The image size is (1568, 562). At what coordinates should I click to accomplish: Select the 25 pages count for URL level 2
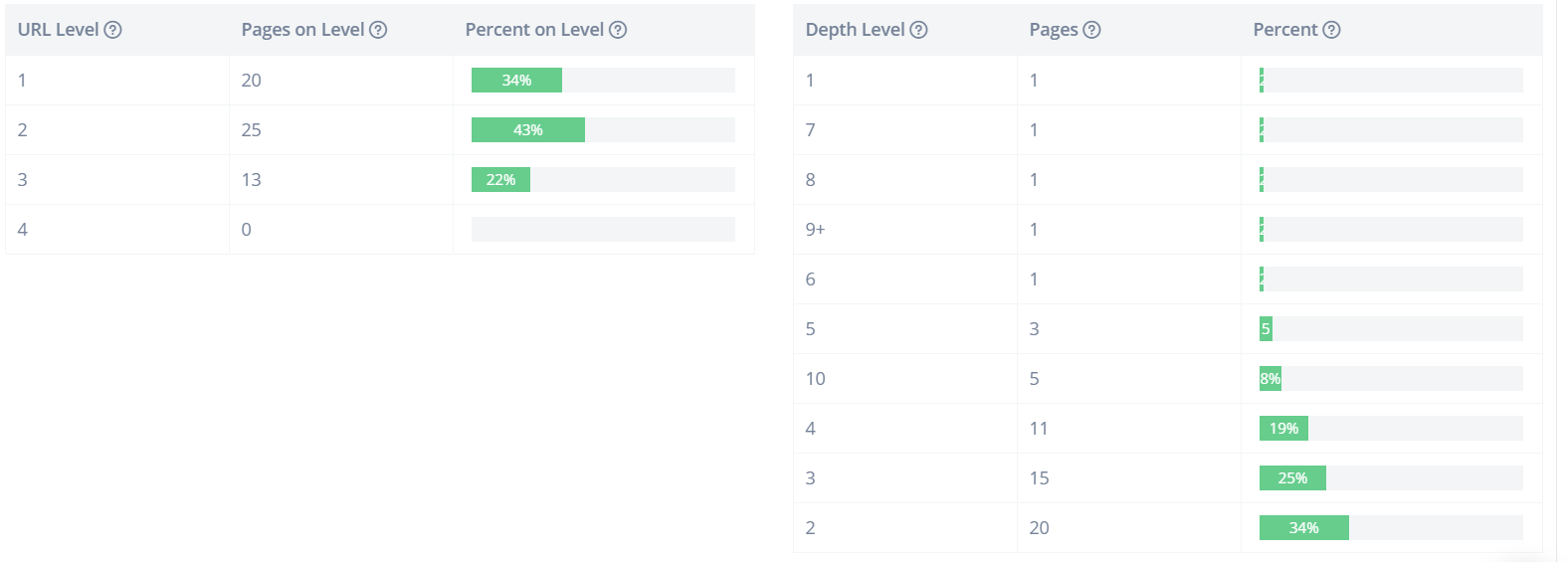click(251, 130)
